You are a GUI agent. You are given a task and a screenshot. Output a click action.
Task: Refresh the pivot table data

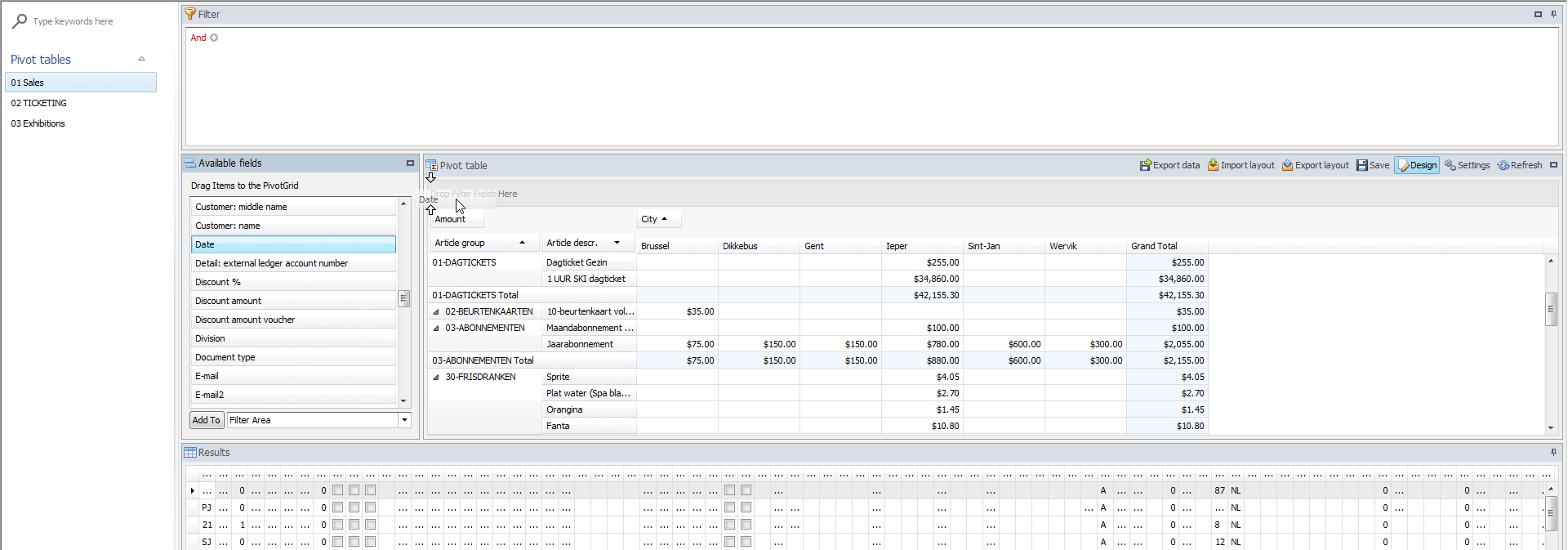point(1519,165)
